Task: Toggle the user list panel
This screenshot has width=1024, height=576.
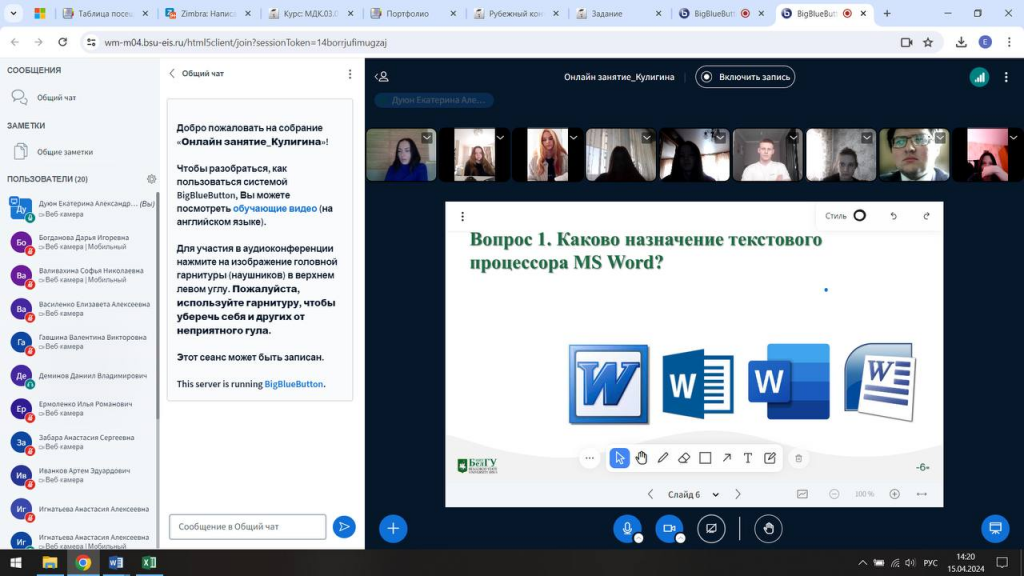Action: click(382, 77)
